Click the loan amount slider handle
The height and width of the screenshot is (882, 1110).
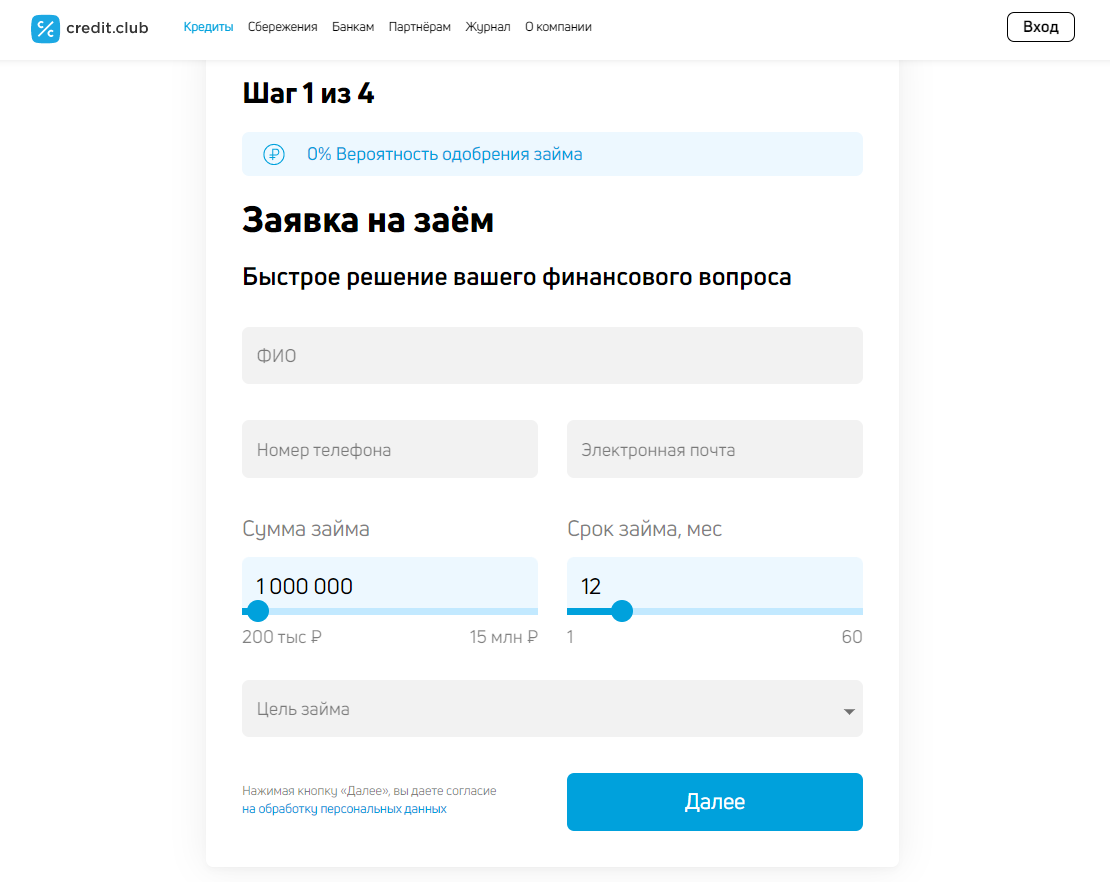(x=258, y=611)
